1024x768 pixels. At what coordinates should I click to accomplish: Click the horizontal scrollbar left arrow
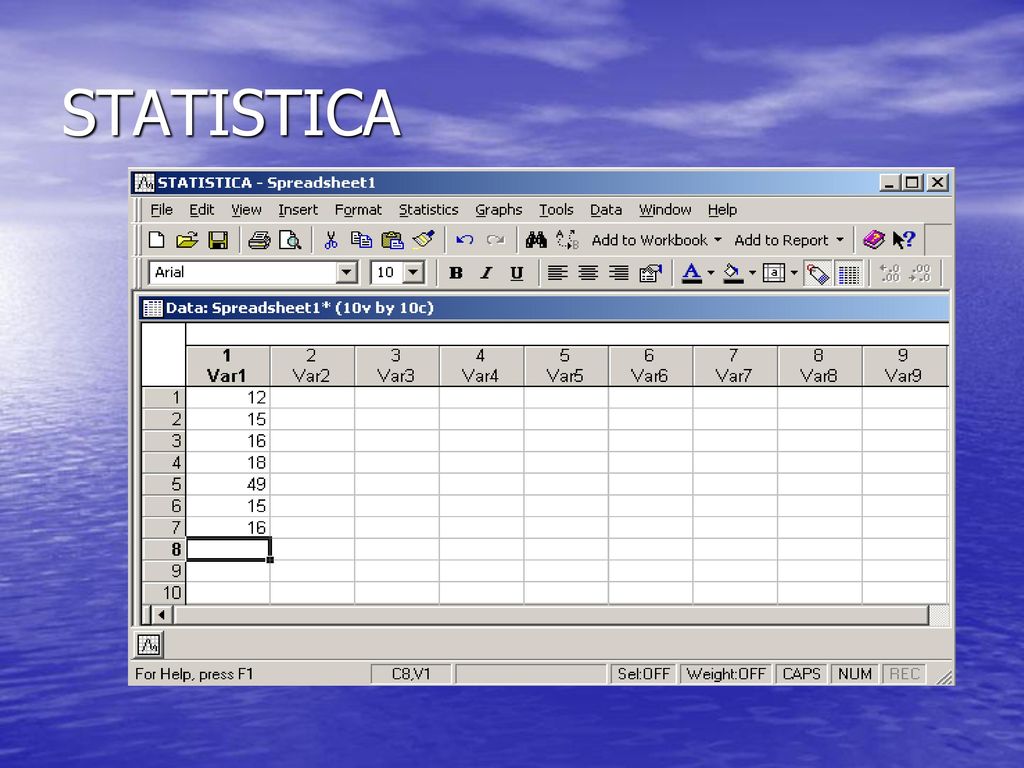161,615
